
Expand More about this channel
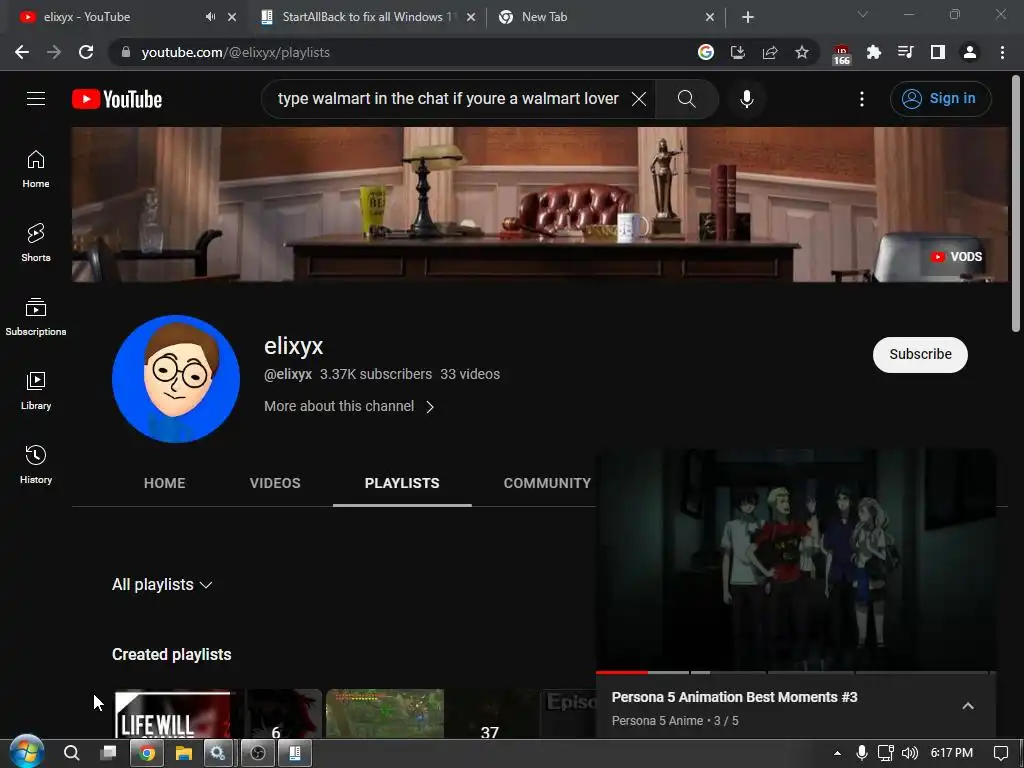tap(349, 406)
